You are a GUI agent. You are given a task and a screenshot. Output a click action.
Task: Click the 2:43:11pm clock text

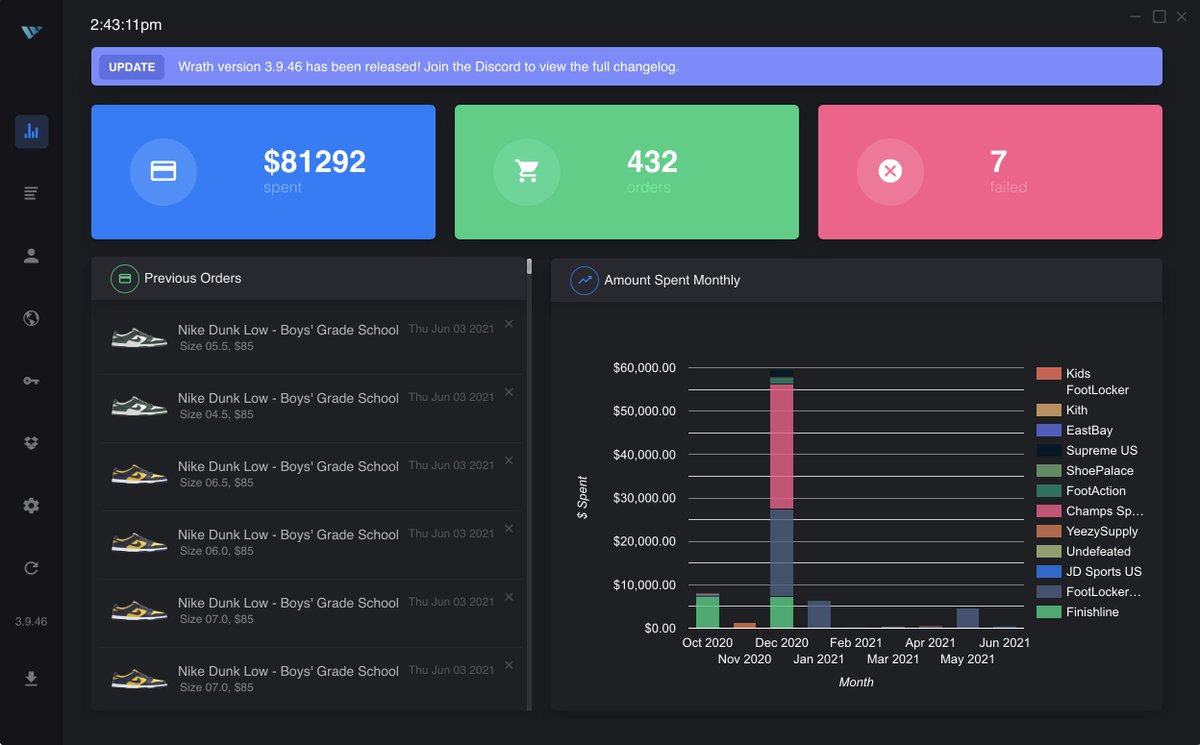[x=126, y=24]
